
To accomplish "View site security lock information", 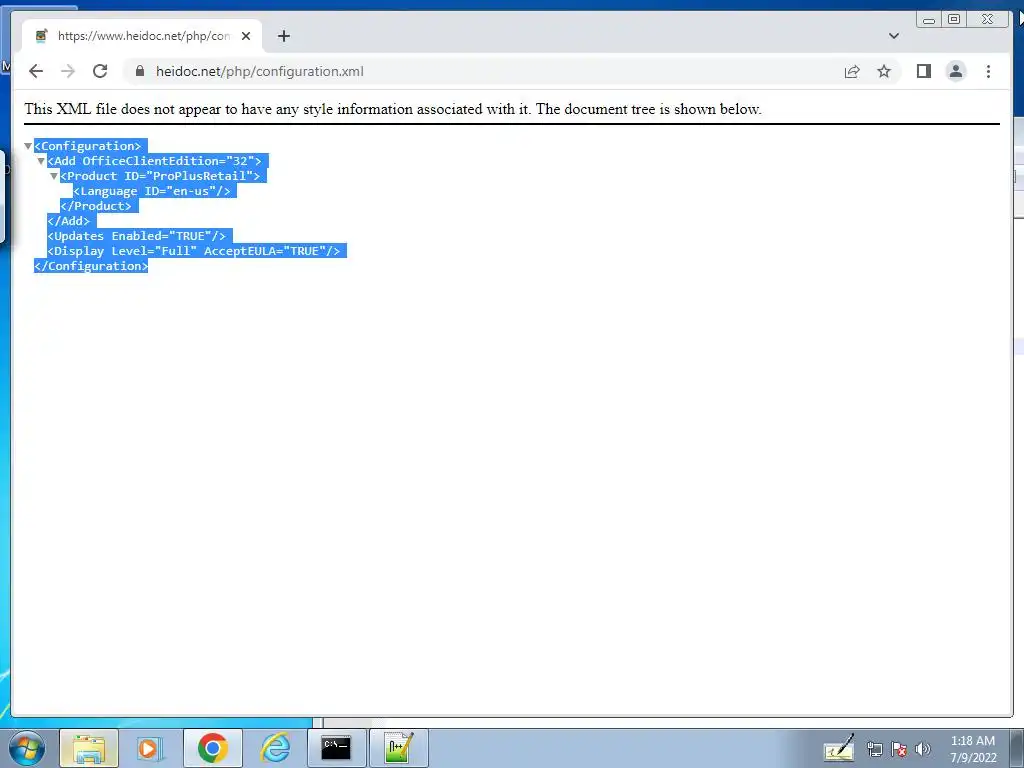I will pyautogui.click(x=140, y=71).
